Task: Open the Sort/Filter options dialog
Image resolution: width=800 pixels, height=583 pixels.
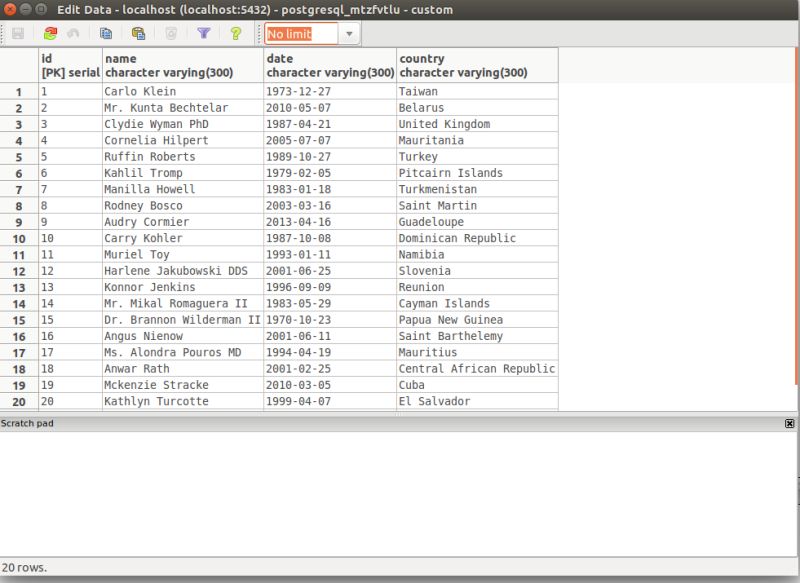Action: [200, 33]
